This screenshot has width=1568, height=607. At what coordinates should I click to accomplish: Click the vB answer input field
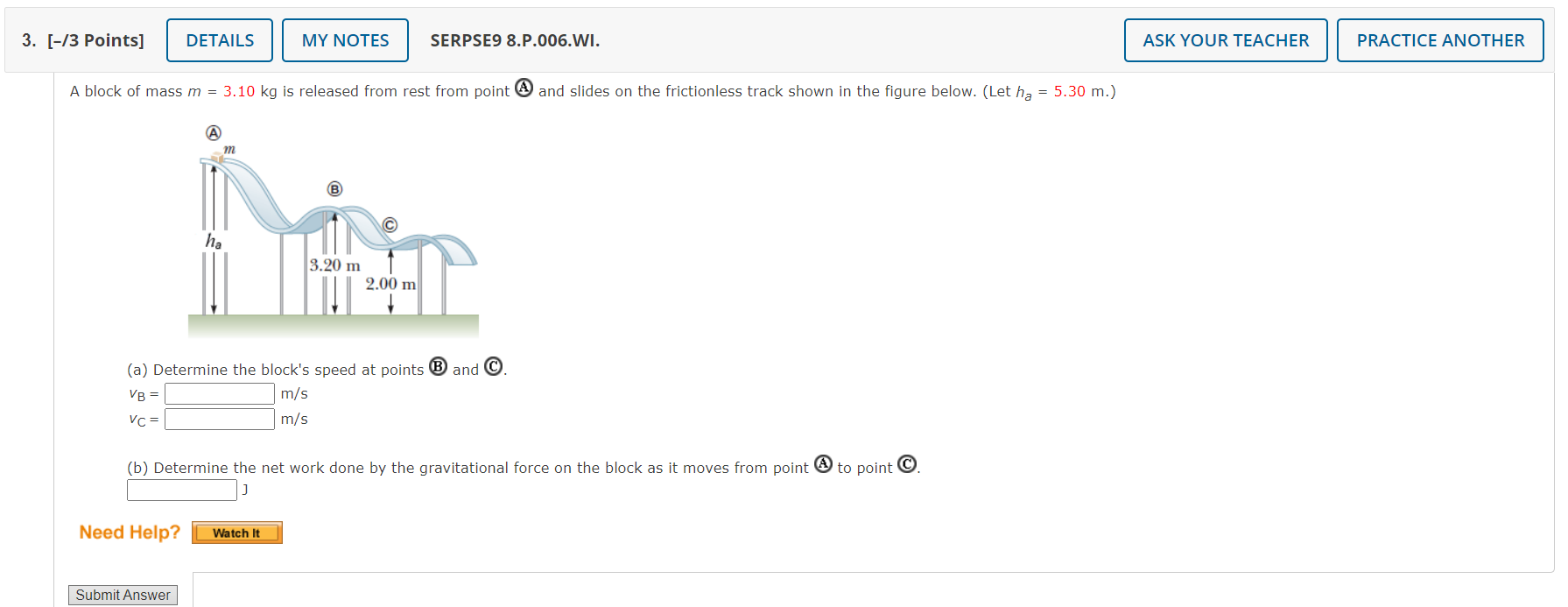[x=220, y=393]
